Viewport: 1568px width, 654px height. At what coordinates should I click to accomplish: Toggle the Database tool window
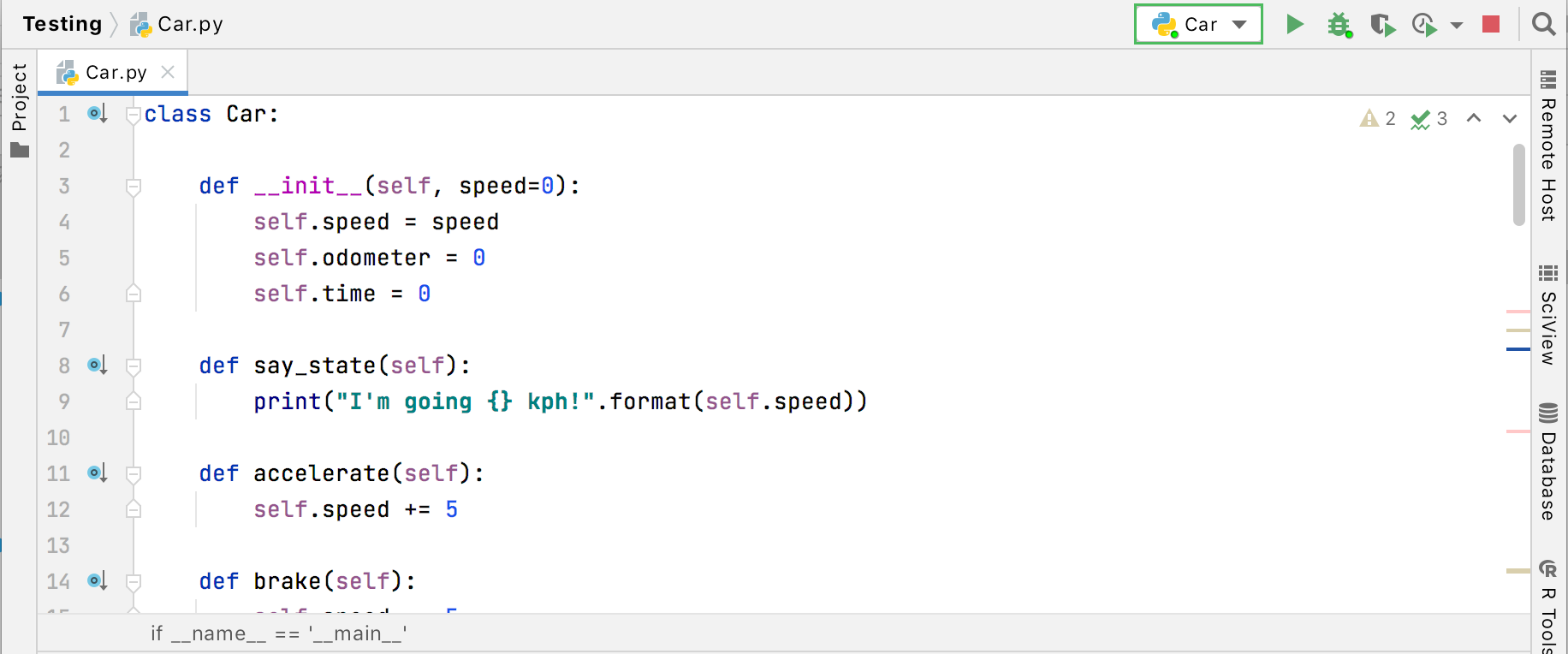(1547, 462)
